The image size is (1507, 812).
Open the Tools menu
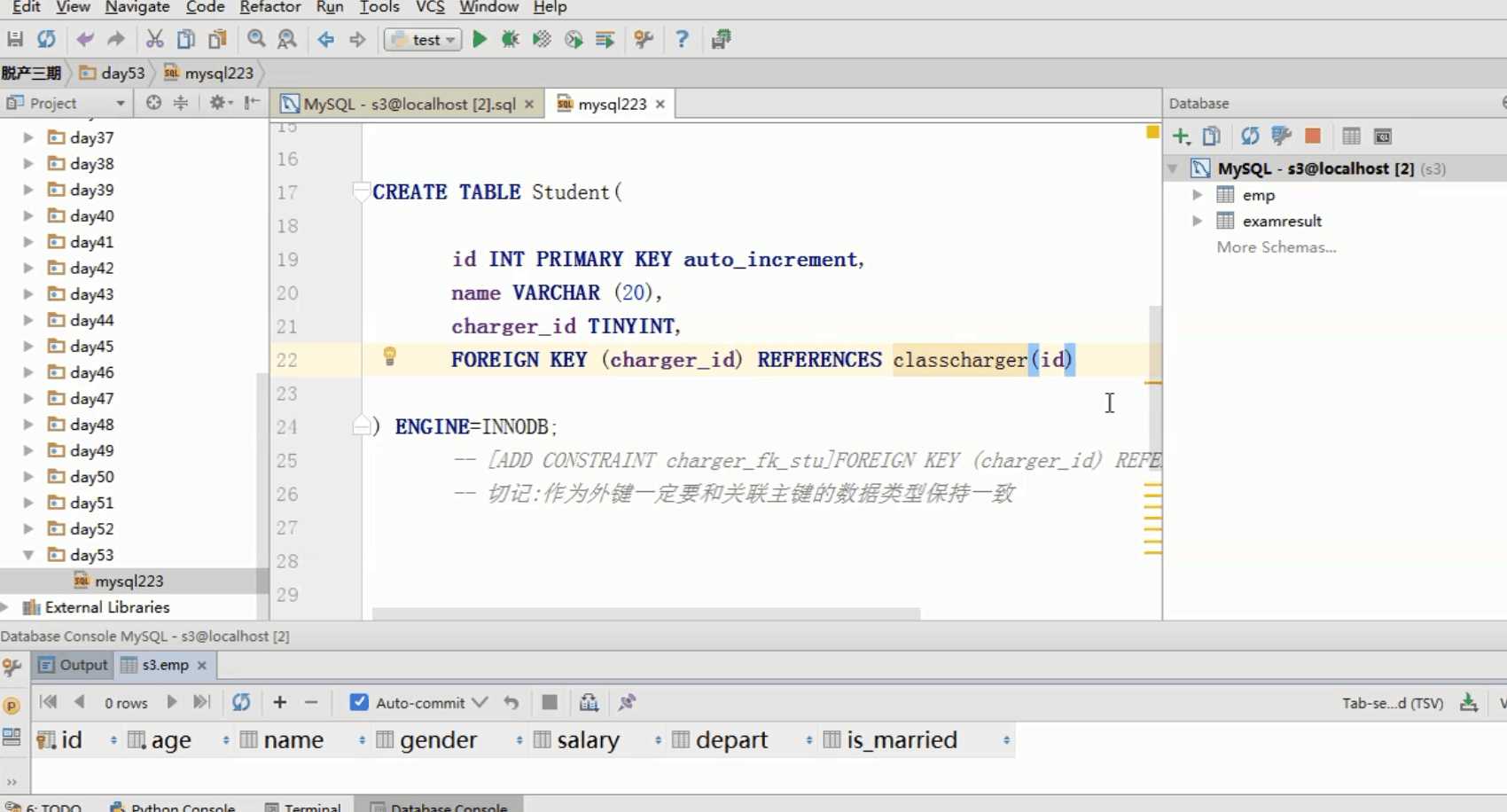(379, 7)
